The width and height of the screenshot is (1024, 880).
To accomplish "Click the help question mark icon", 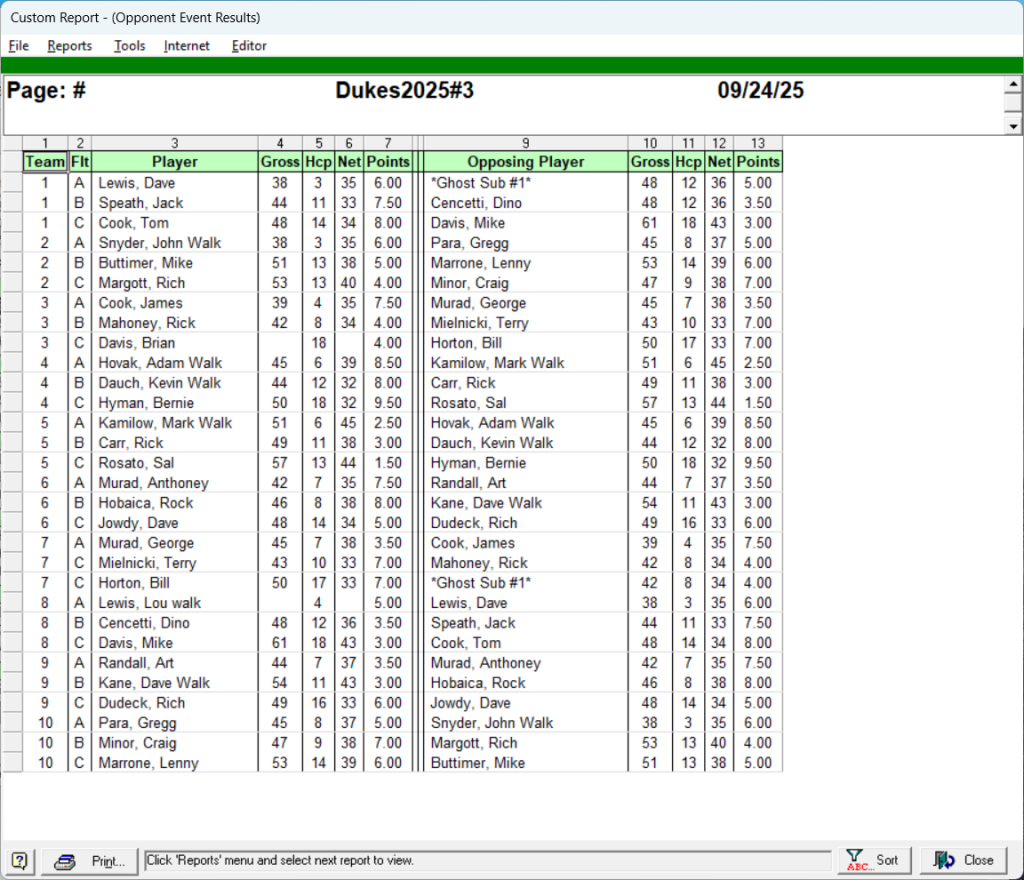I will coord(21,860).
